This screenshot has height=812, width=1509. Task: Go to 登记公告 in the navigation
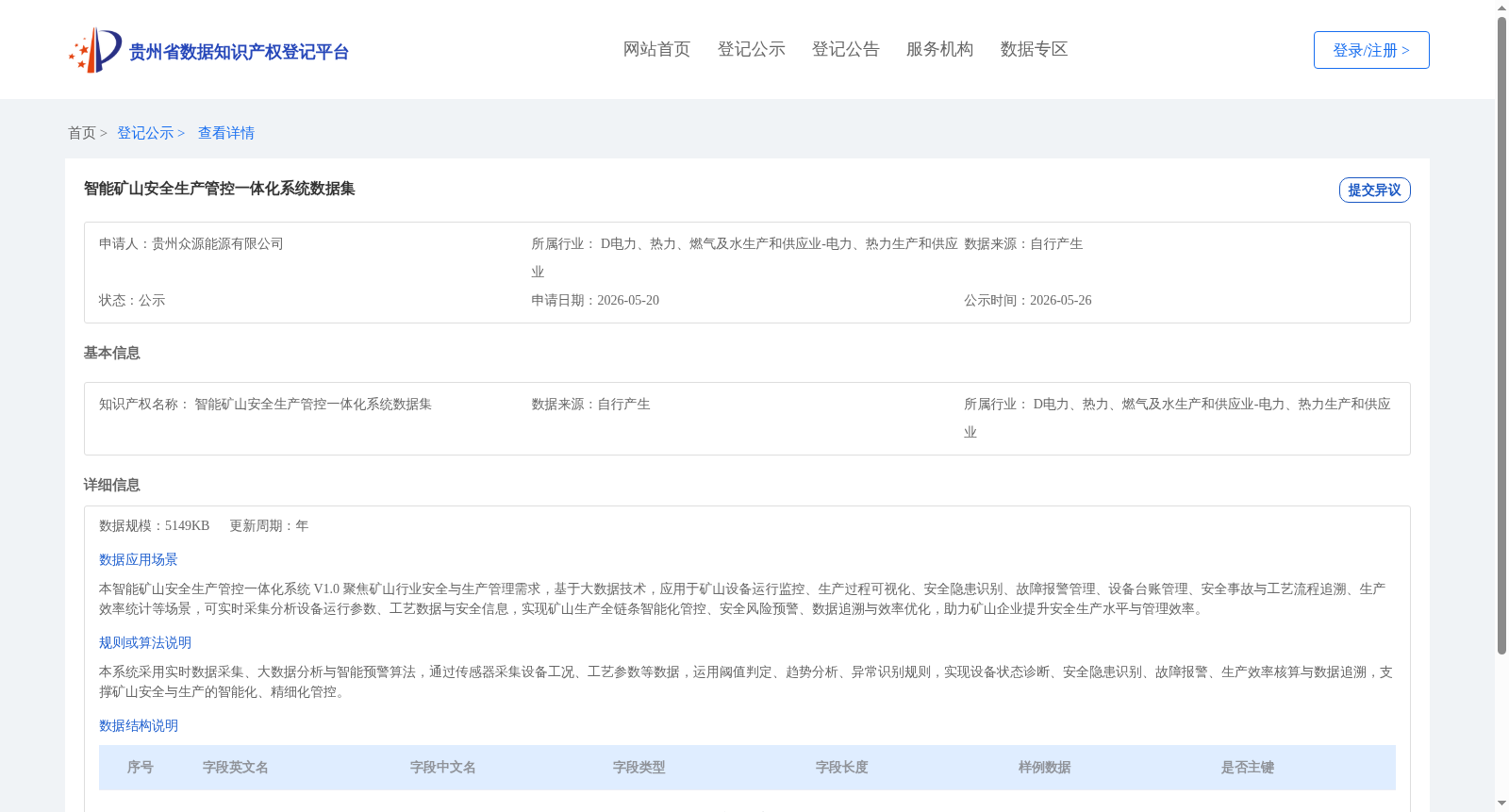point(845,49)
